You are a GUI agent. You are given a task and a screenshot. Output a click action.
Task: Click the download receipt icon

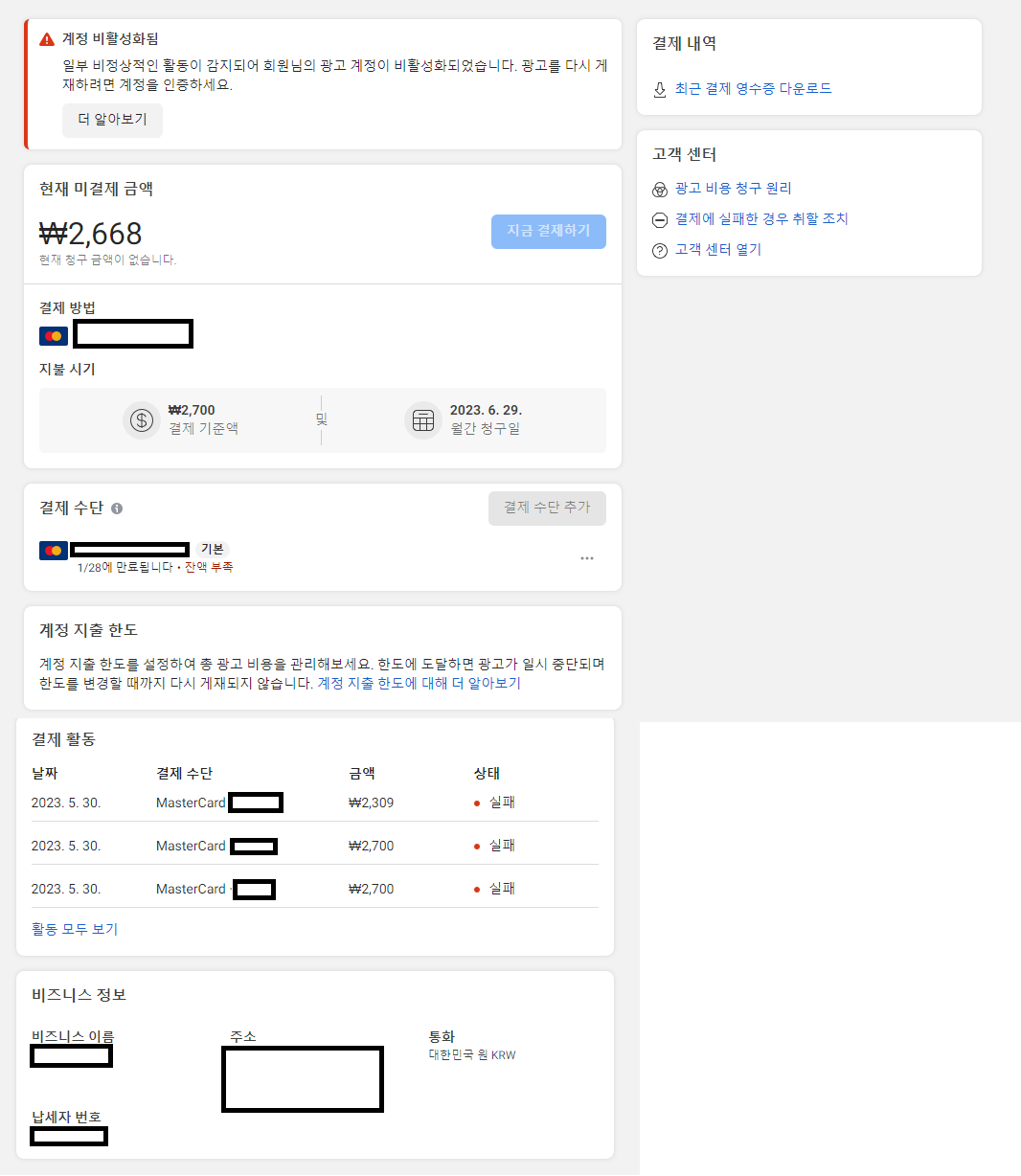tap(659, 89)
